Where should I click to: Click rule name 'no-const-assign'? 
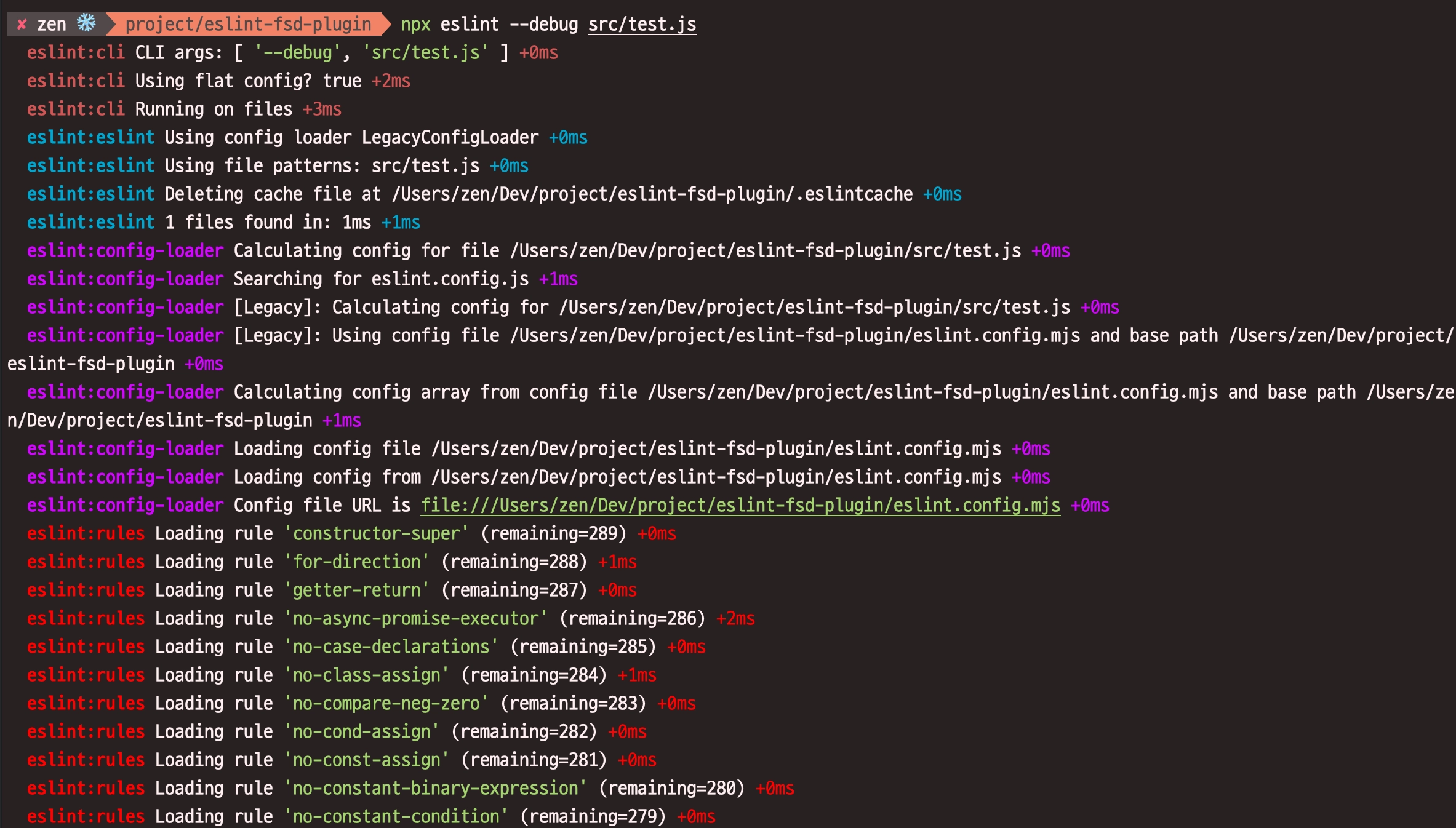pos(366,760)
